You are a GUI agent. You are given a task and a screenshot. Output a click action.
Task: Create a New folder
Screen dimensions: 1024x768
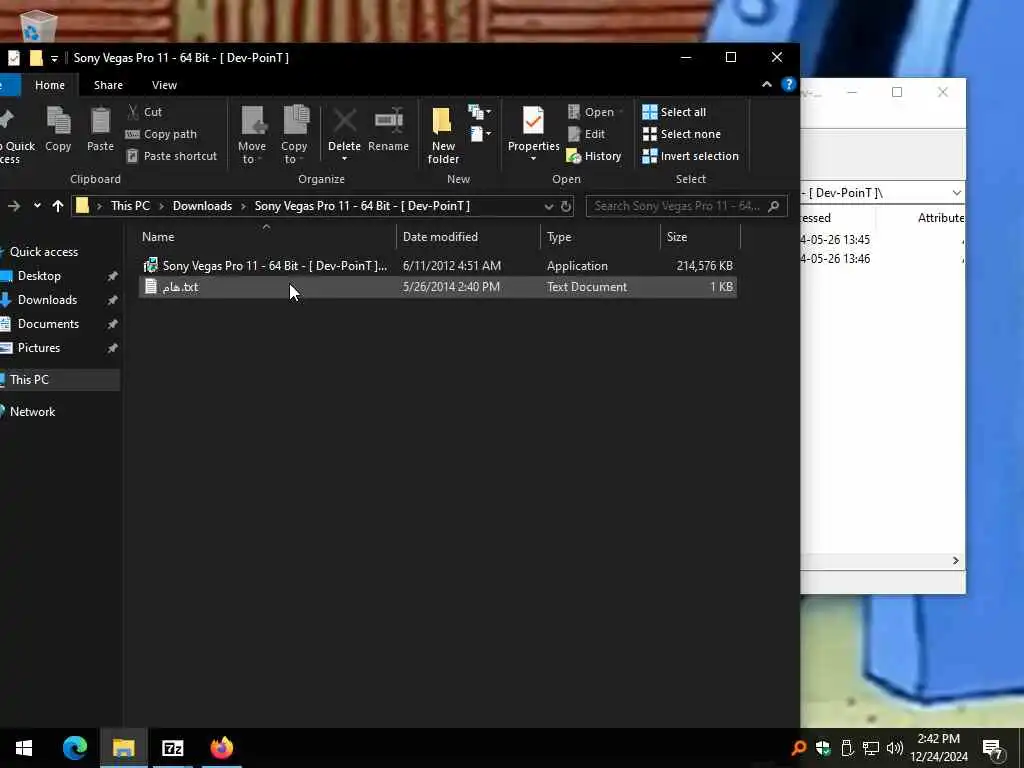(x=443, y=135)
